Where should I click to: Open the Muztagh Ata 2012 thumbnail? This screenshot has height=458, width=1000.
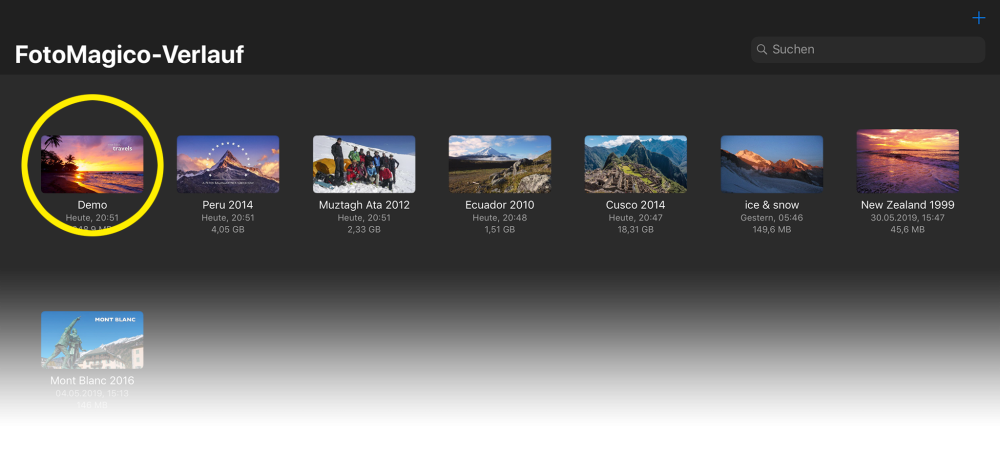[x=364, y=164]
